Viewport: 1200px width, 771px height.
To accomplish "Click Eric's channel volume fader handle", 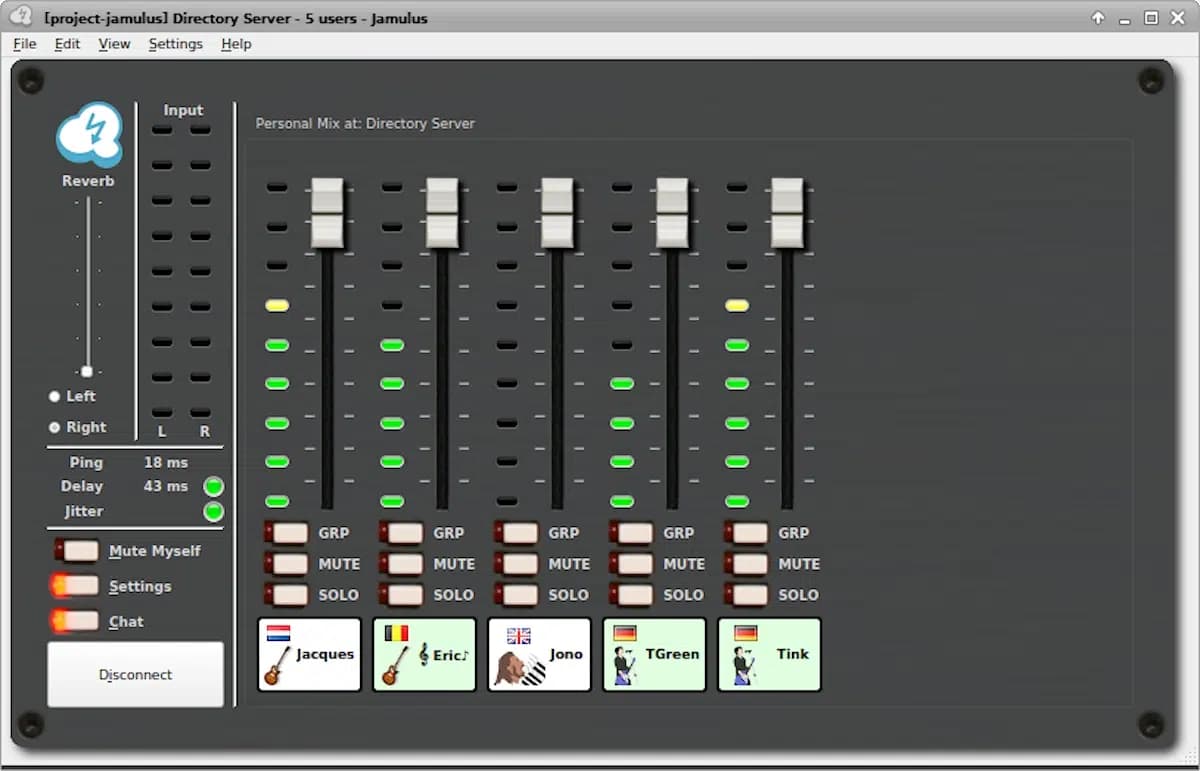I will (442, 213).
